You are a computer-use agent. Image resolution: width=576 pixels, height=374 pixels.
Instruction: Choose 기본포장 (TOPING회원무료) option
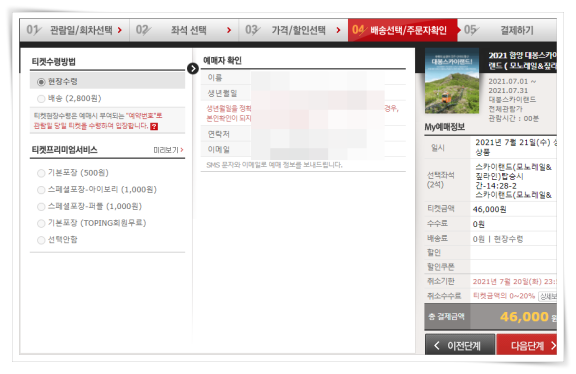(x=41, y=223)
